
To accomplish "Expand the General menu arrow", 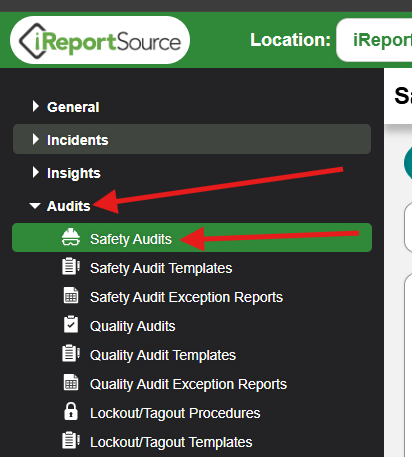I will click(x=35, y=107).
